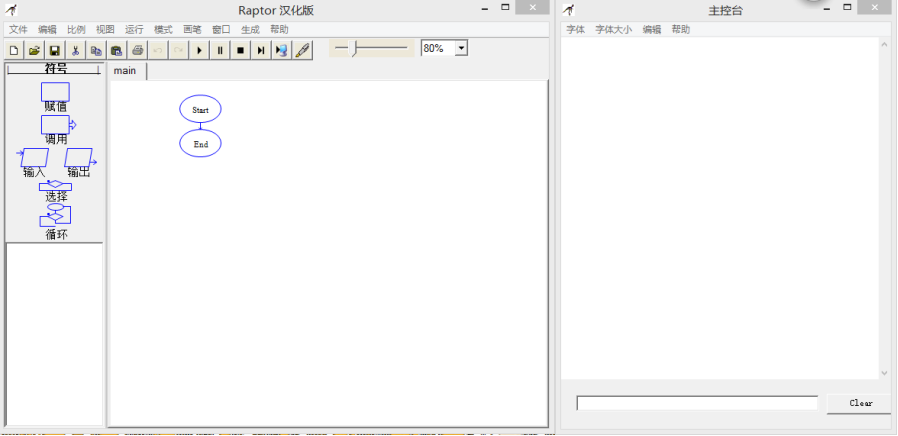Click the Start oval in flowchart
Viewport: 898px width, 436px height.
[x=200, y=109]
